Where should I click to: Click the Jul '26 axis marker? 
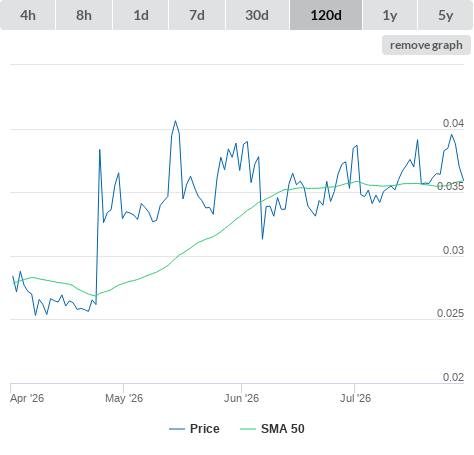click(x=355, y=398)
